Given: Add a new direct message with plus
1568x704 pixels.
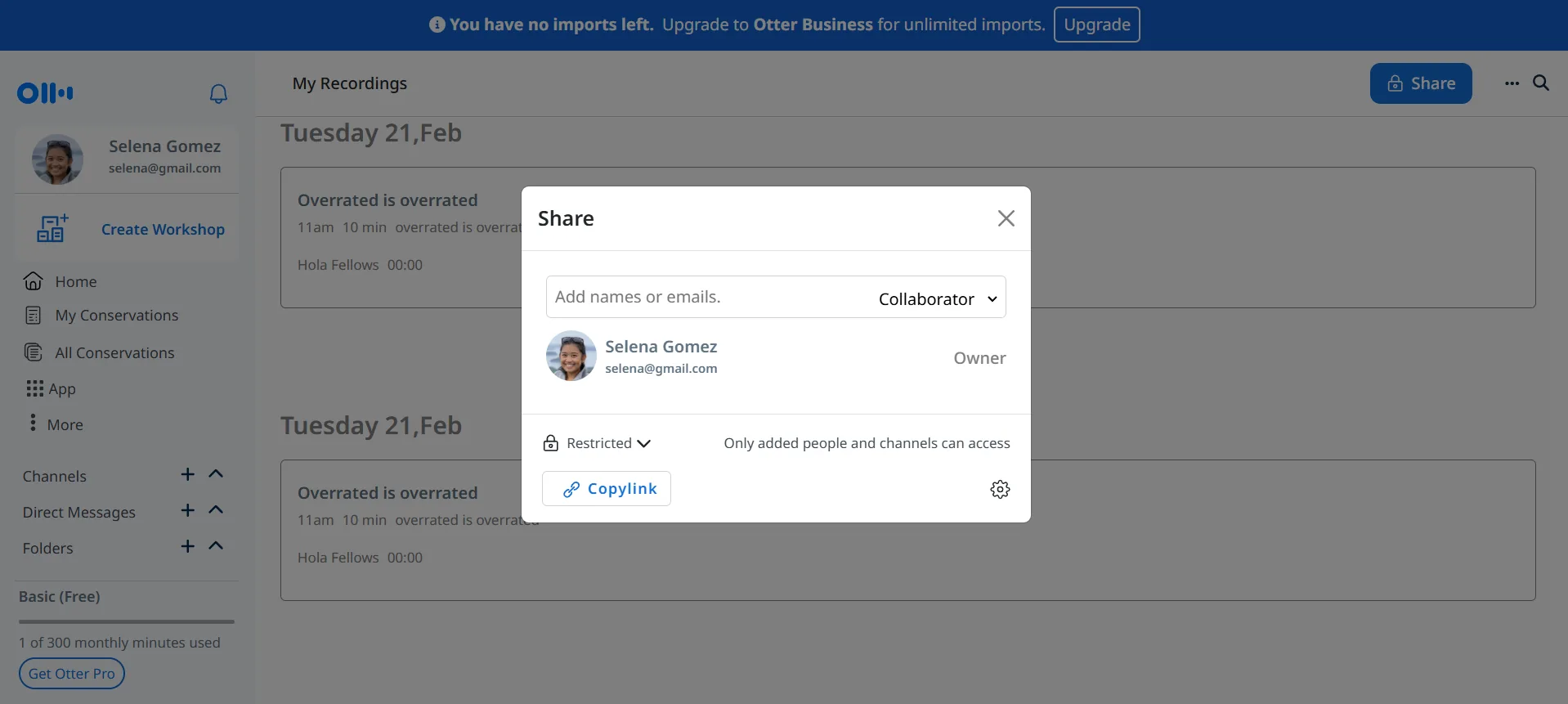Looking at the screenshot, I should tap(188, 510).
